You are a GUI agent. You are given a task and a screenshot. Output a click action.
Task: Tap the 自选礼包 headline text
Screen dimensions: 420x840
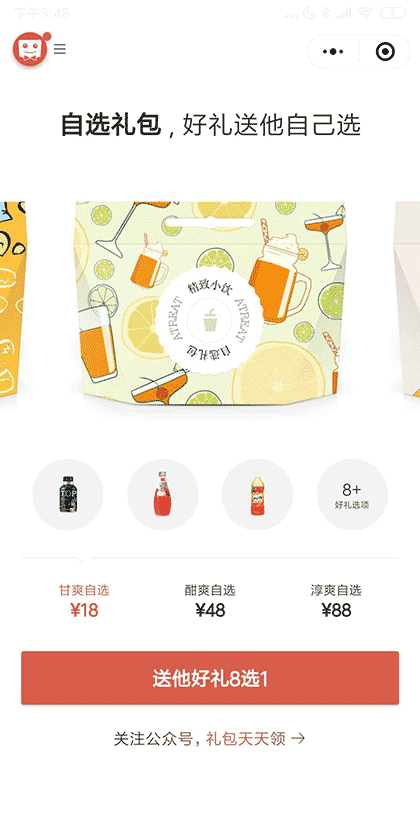pyautogui.click(x=111, y=125)
